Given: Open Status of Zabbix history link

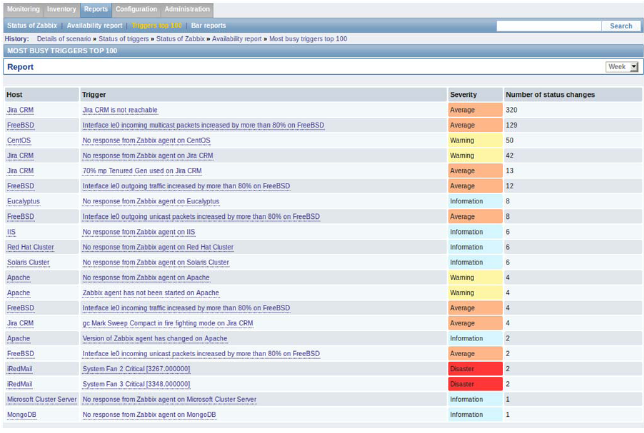Looking at the screenshot, I should coord(180,39).
